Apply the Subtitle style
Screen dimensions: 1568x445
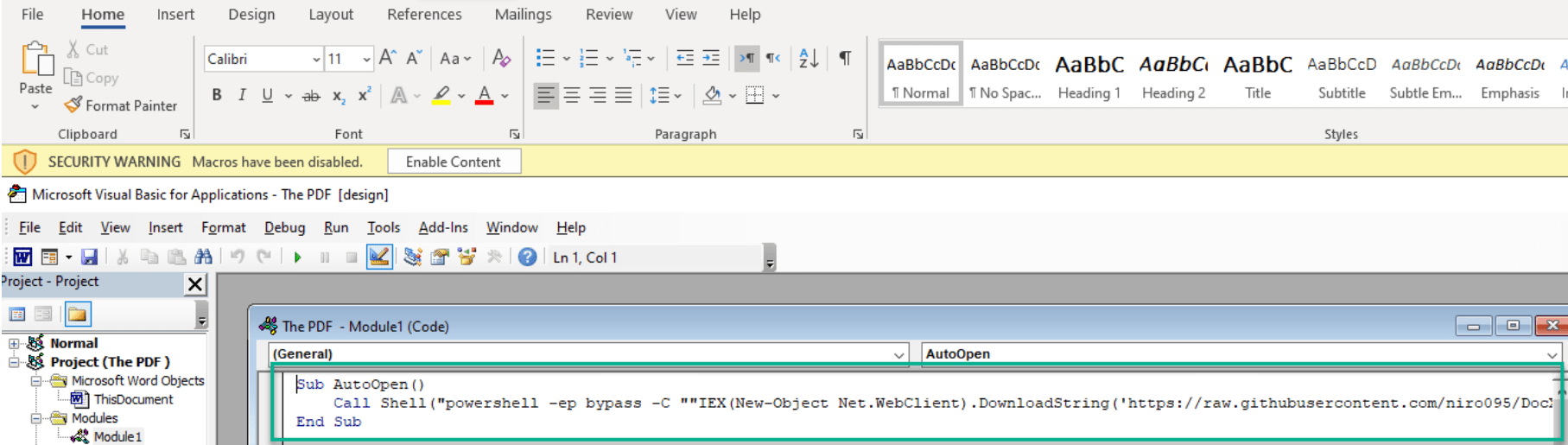point(1342,75)
